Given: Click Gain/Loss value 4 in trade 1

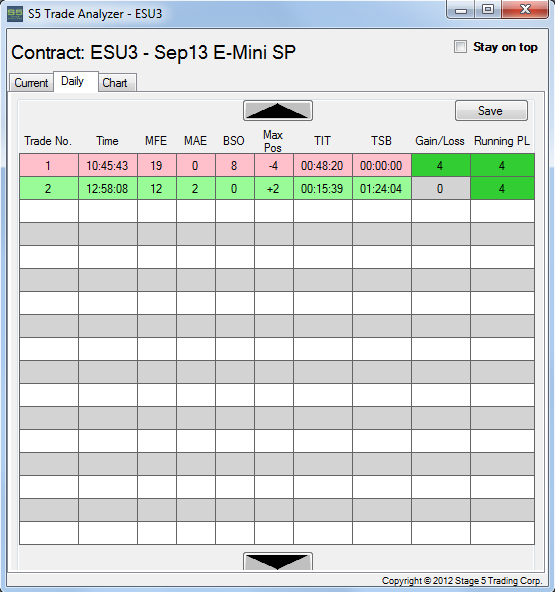Looking at the screenshot, I should point(441,165).
